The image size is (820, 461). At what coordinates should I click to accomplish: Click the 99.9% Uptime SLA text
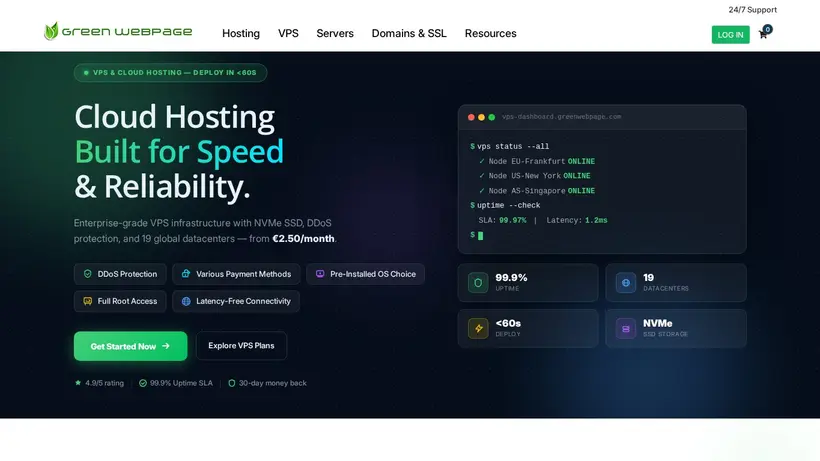[x=181, y=383]
